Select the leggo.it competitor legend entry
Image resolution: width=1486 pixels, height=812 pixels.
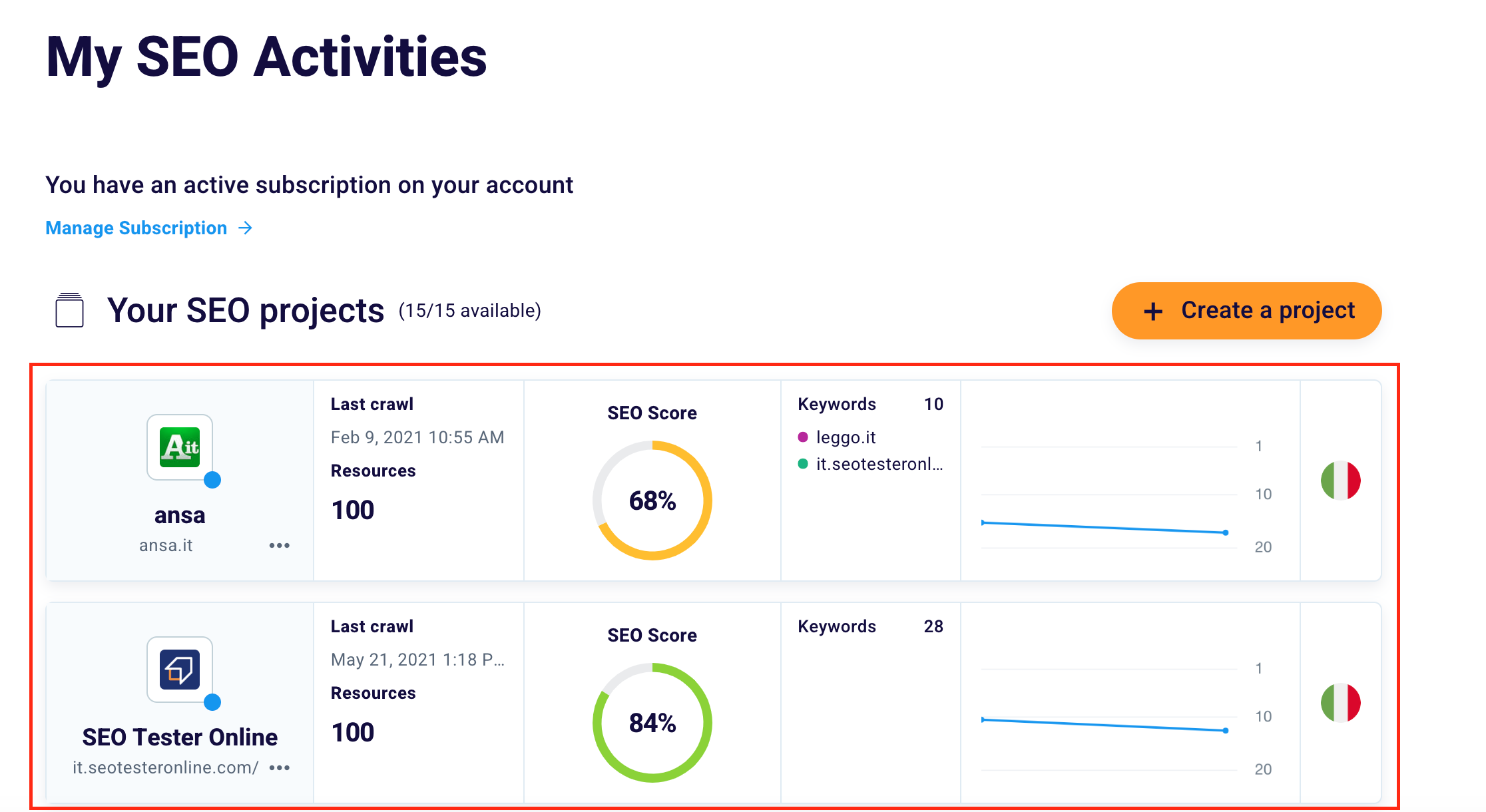846,437
